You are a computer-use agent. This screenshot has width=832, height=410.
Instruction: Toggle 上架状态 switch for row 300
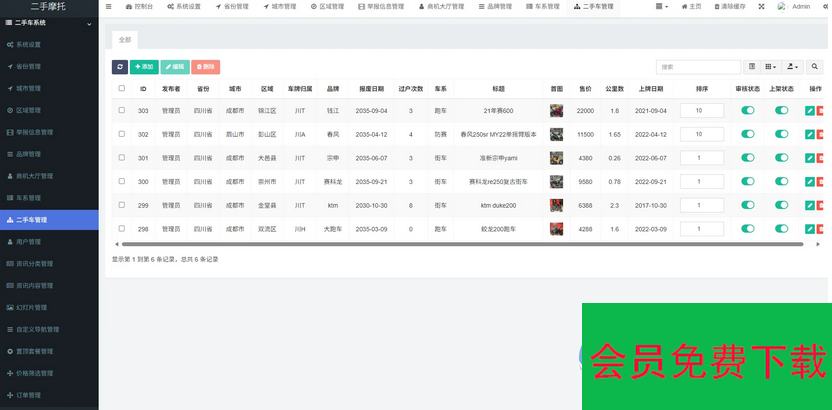coord(782,181)
